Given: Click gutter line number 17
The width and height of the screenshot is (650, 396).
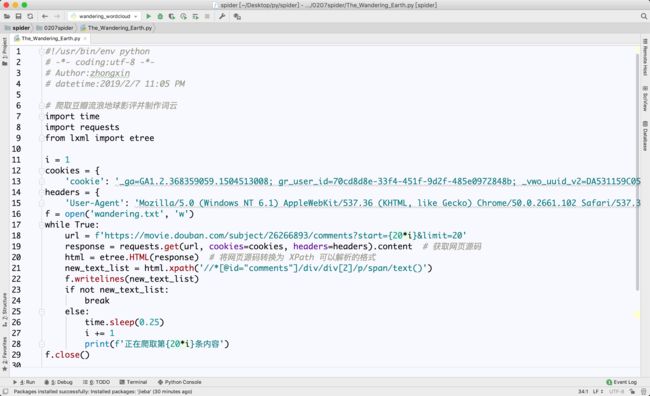Looking at the screenshot, I should tap(16, 225).
